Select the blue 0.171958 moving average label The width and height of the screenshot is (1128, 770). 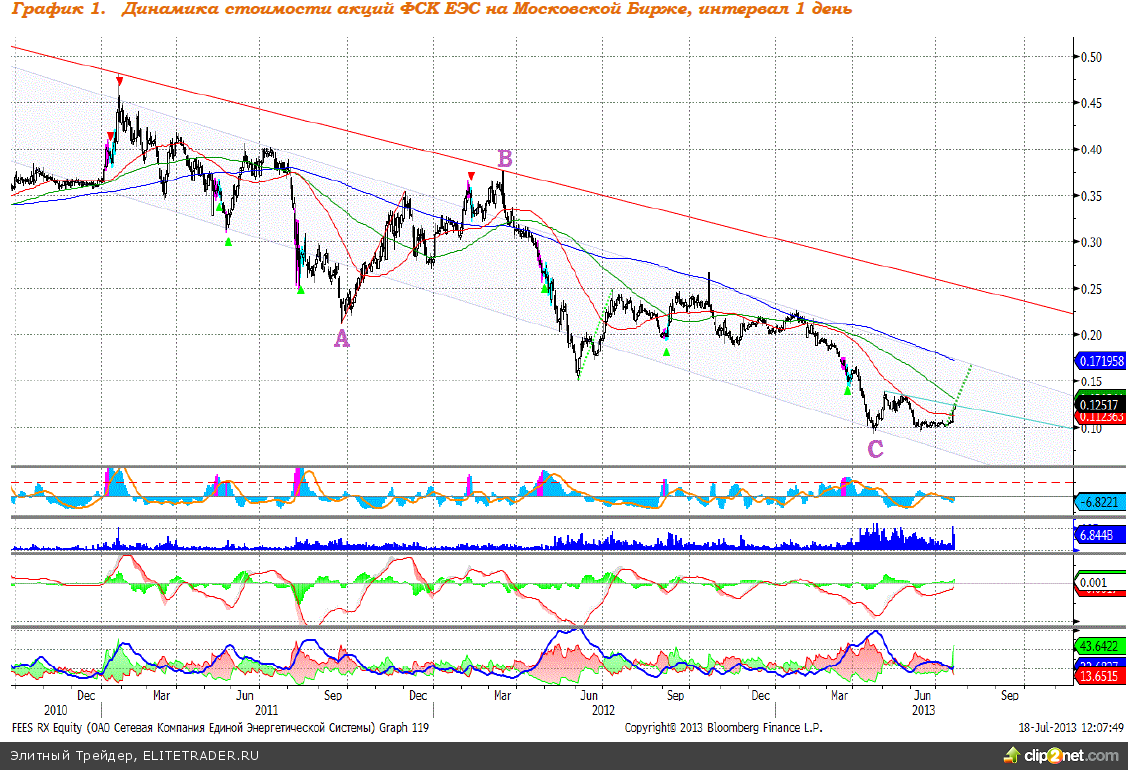(x=1100, y=359)
